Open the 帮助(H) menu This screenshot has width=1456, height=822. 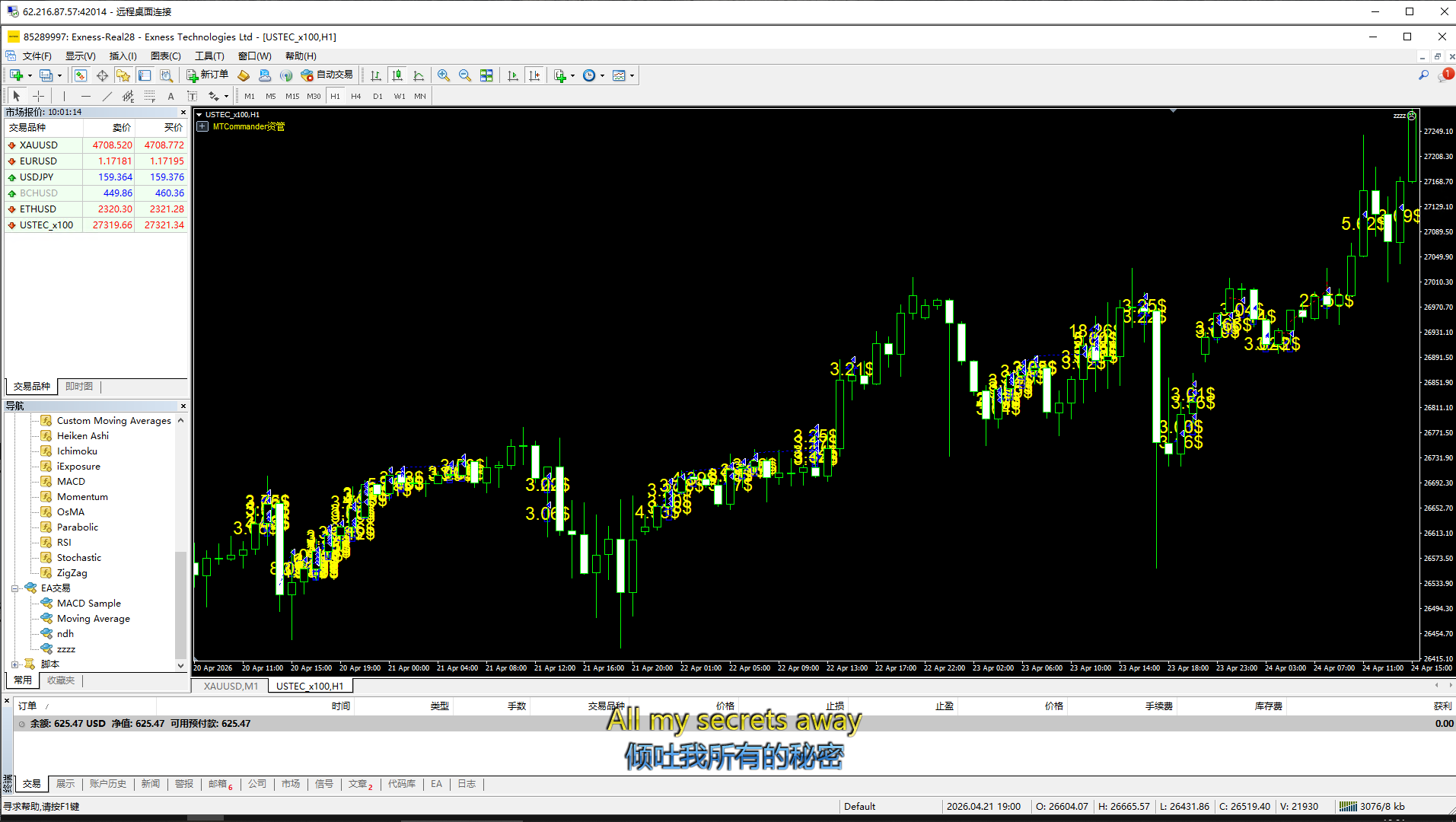(301, 56)
